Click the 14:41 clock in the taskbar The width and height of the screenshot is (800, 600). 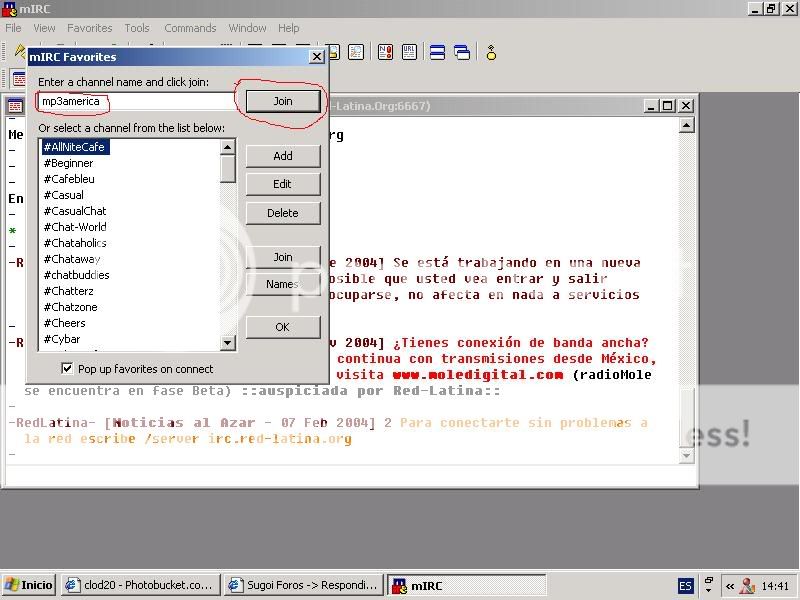[x=775, y=586]
